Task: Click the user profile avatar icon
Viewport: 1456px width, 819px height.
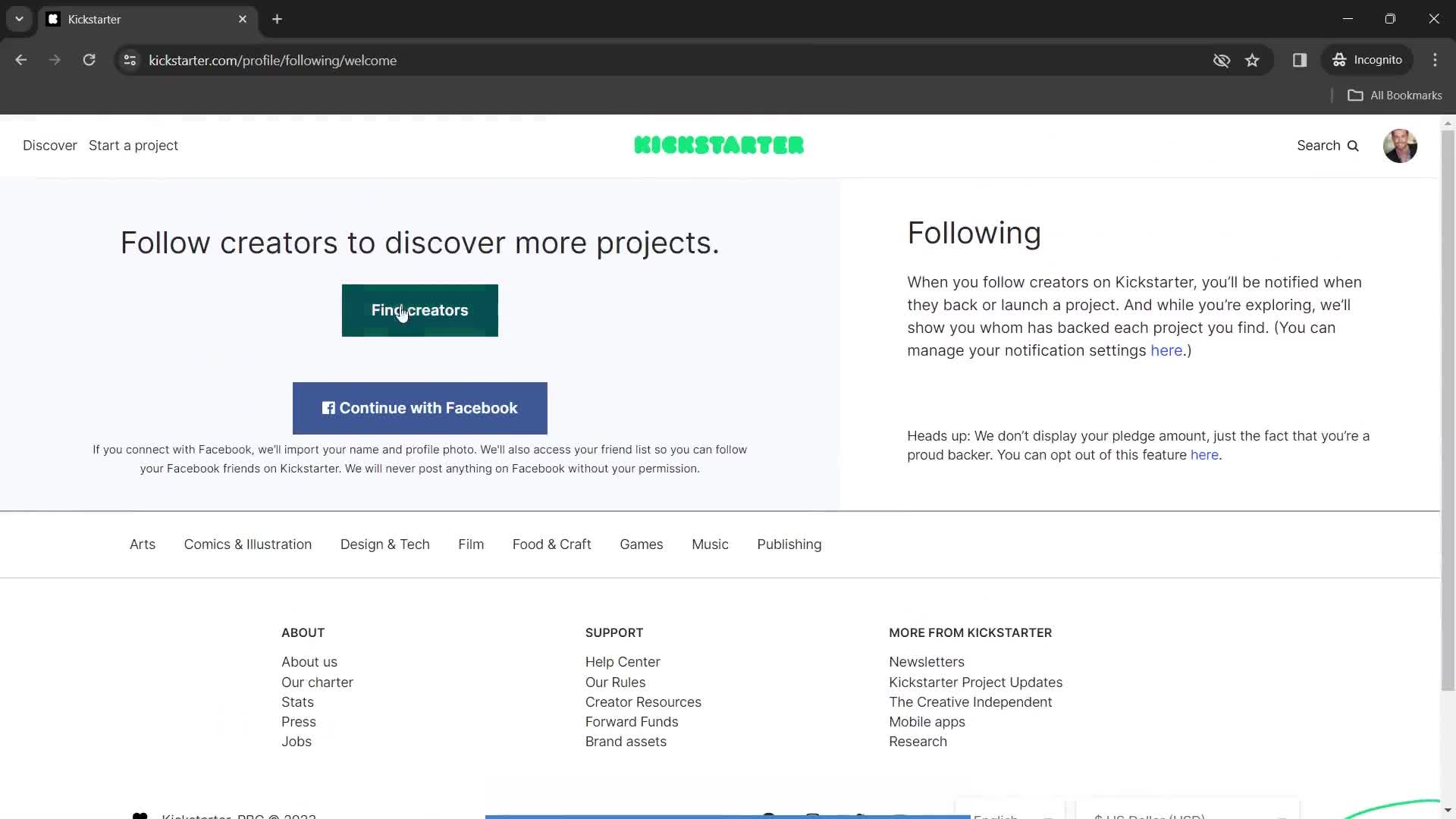Action: (x=1399, y=145)
